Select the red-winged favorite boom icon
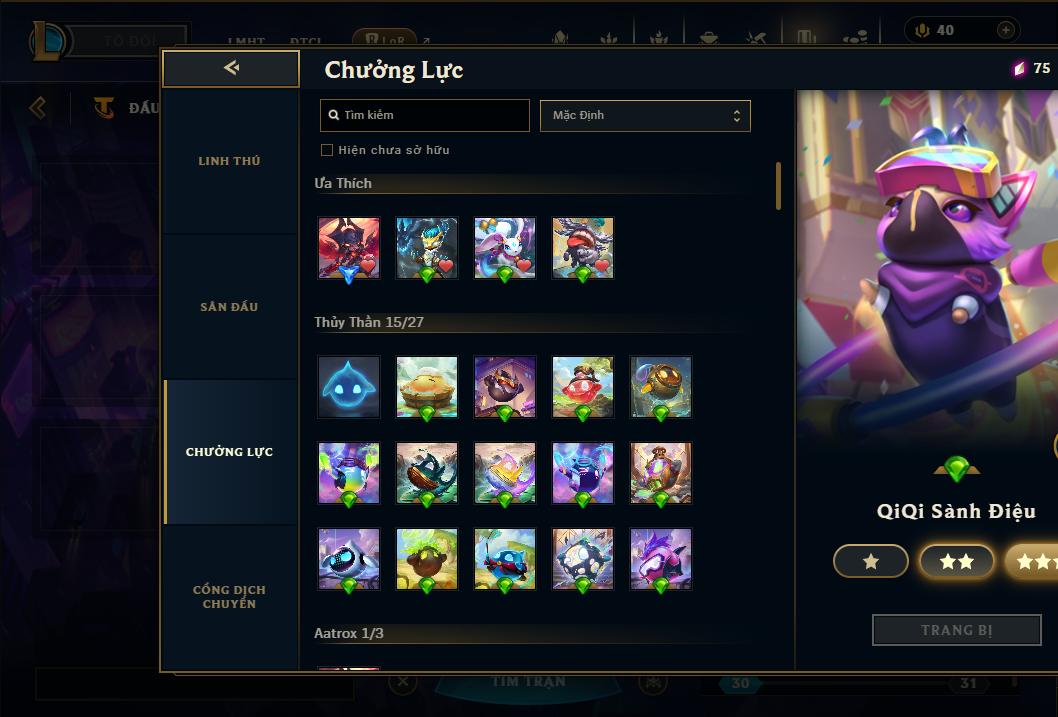Screen dimensions: 1058x717 click(349, 248)
